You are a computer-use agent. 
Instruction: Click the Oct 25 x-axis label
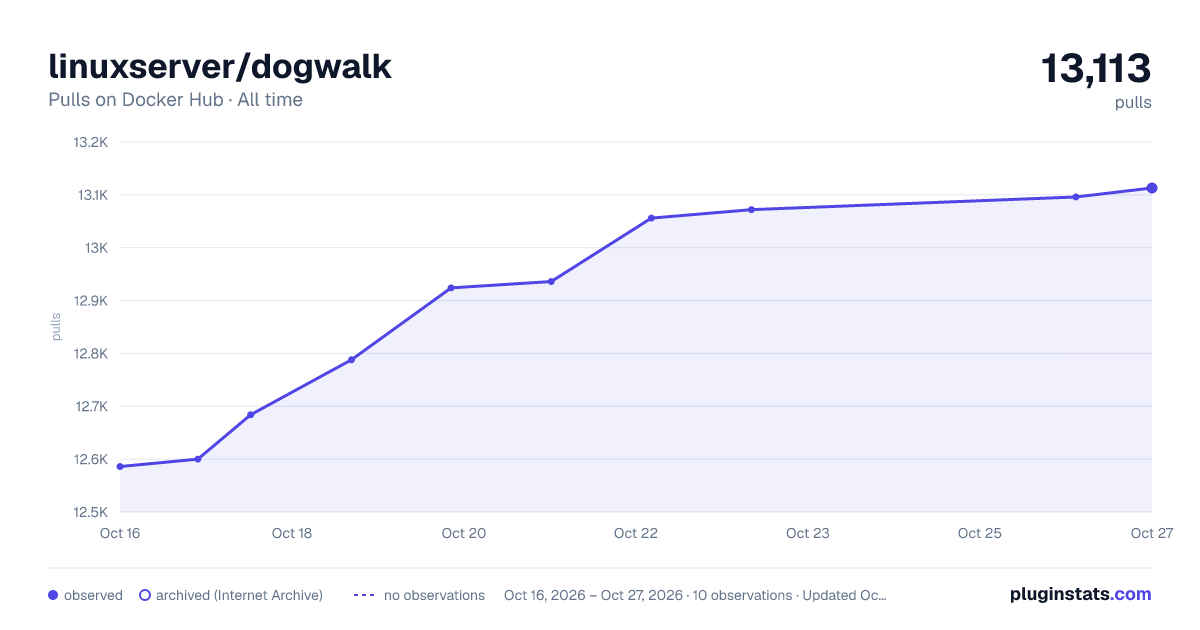pos(980,533)
